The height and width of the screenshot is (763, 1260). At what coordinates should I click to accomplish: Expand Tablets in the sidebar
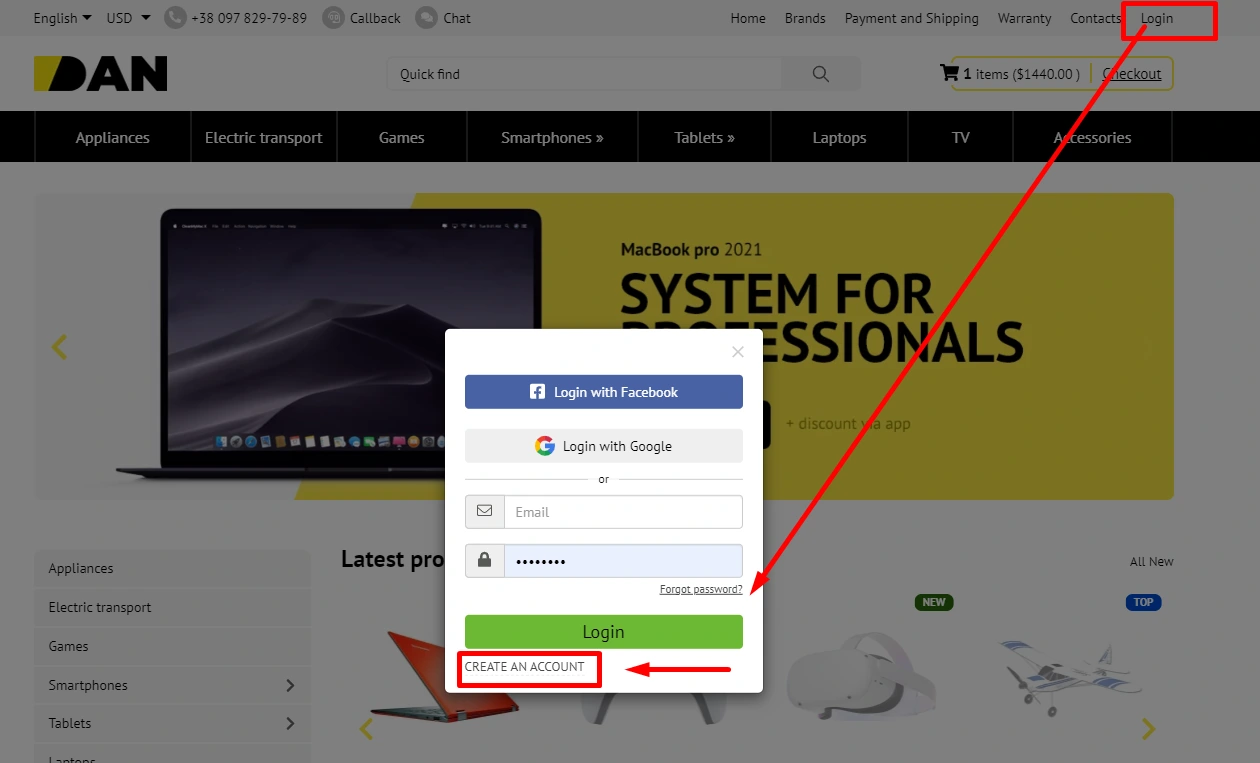(290, 723)
